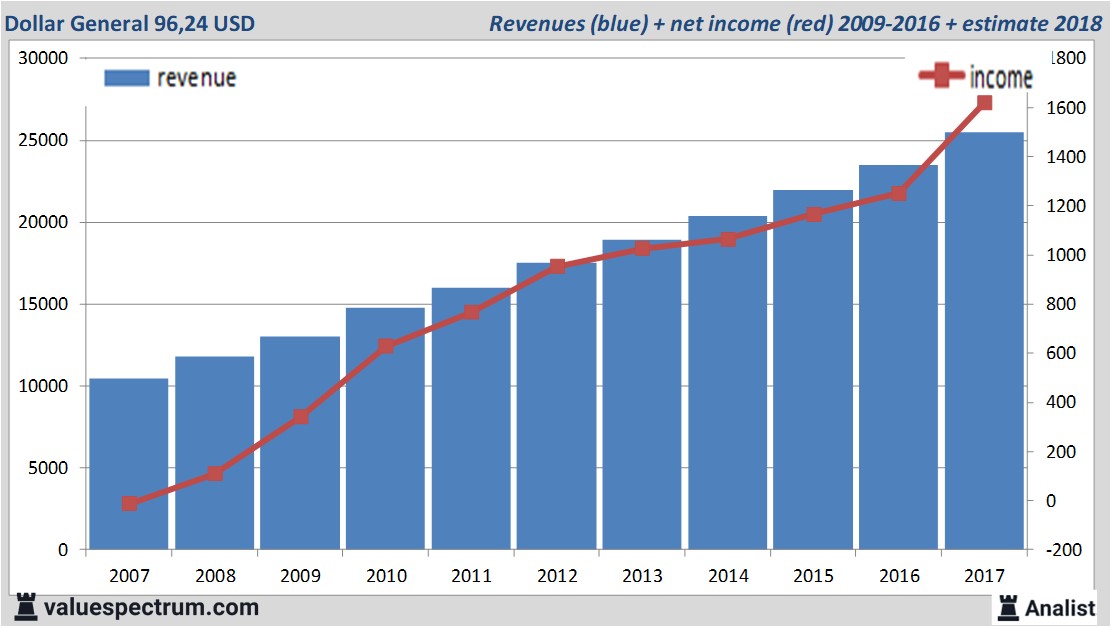Click the 30000 revenue axis label
1111x627 pixels.
43,58
